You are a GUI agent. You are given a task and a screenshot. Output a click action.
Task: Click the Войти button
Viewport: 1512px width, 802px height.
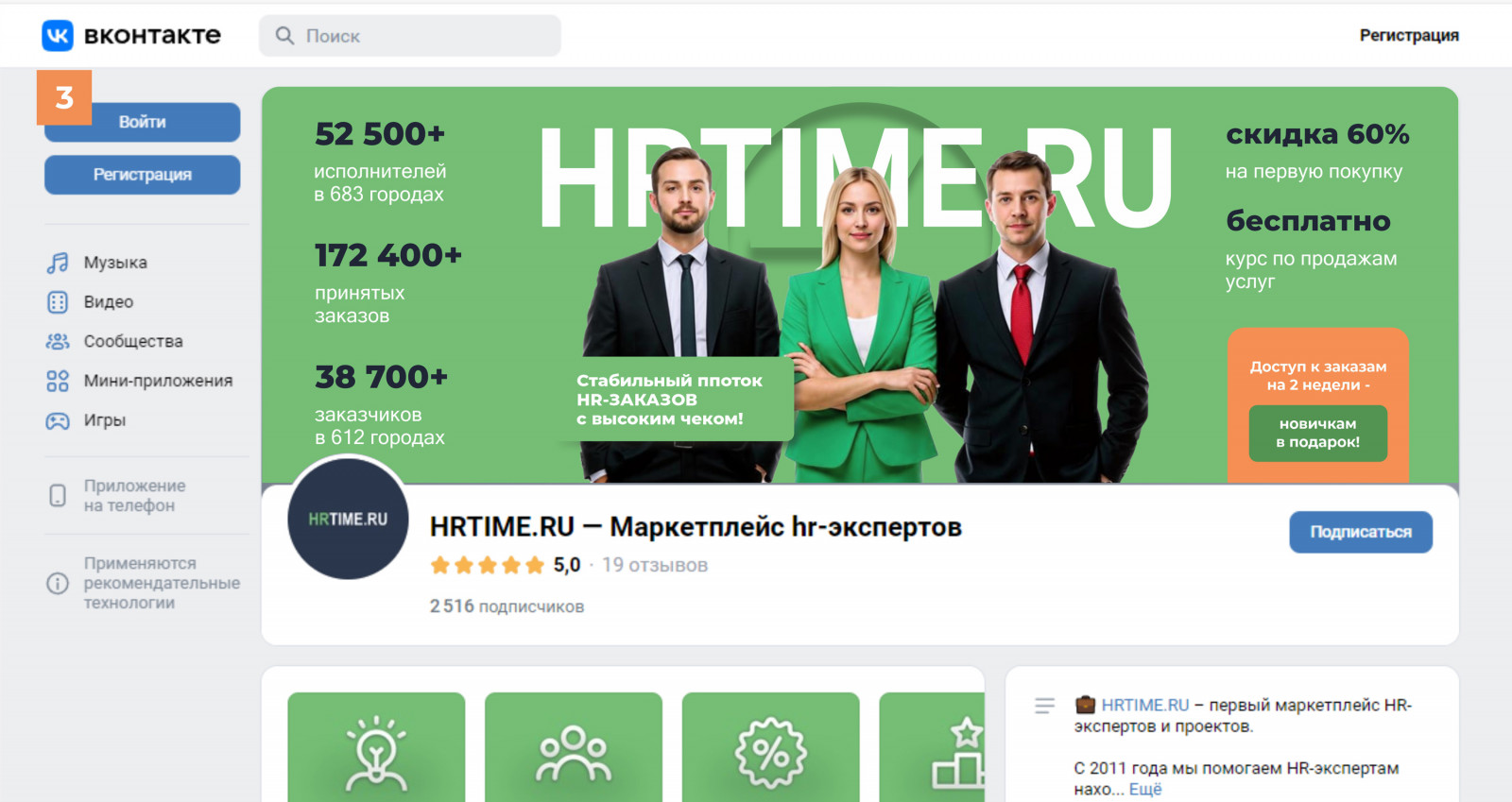(143, 122)
